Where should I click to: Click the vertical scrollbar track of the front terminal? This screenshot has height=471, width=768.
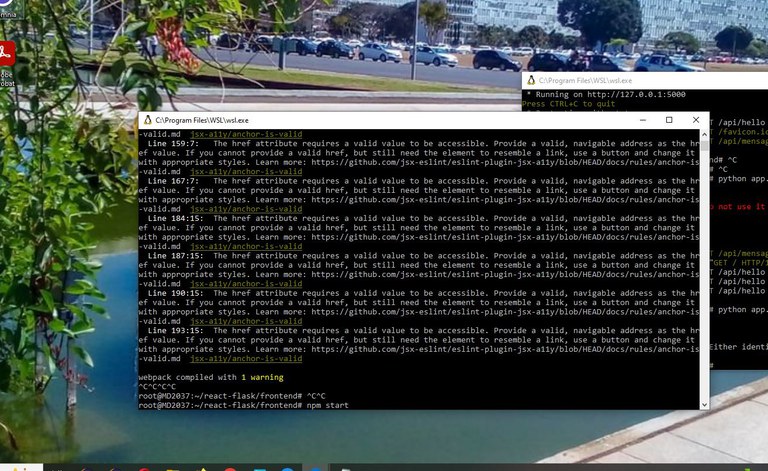tap(705, 300)
